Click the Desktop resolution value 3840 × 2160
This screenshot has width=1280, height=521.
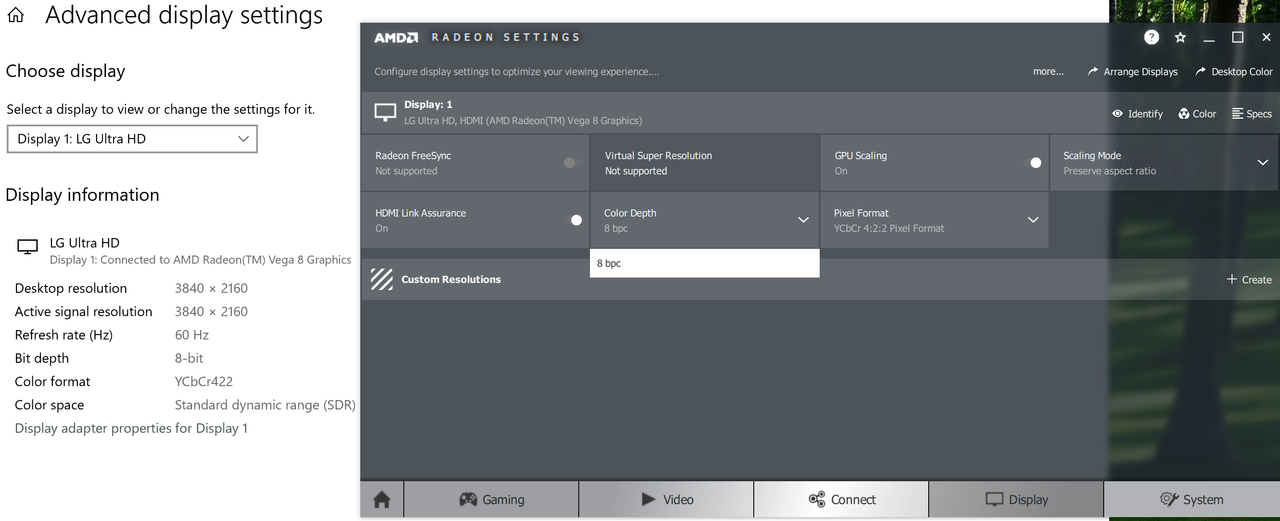point(211,288)
